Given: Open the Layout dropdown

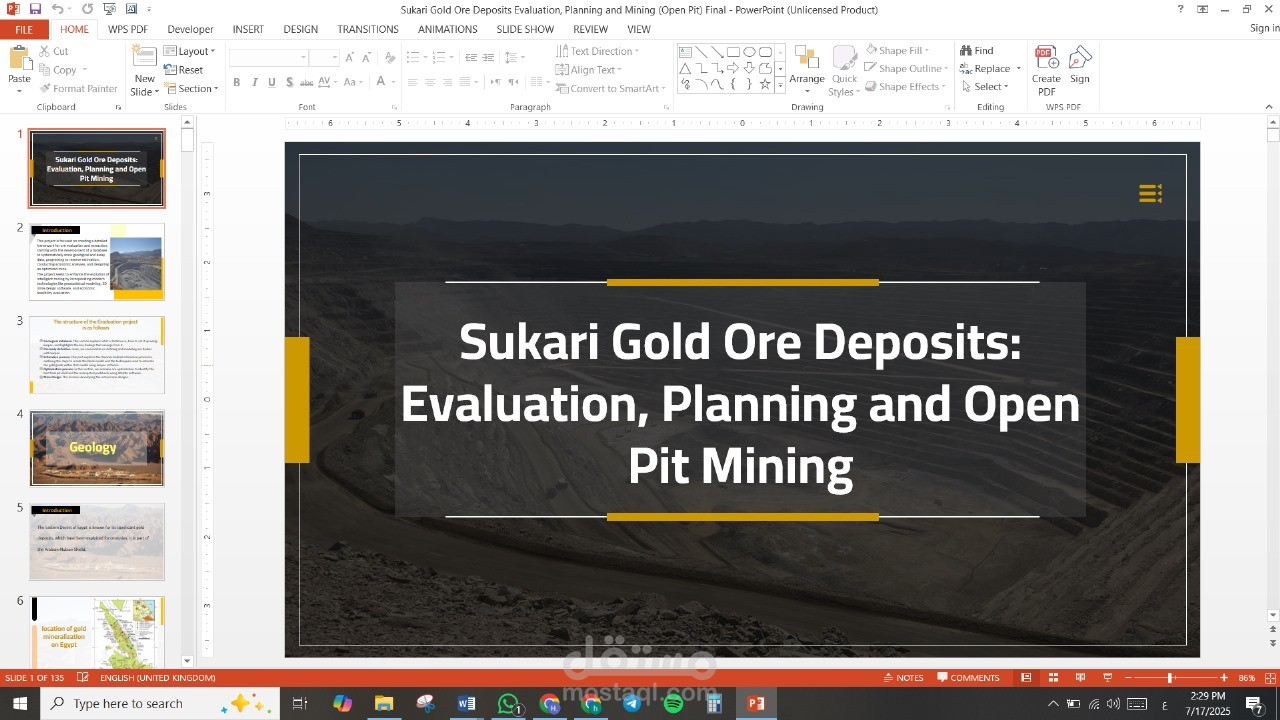Looking at the screenshot, I should tap(188, 51).
